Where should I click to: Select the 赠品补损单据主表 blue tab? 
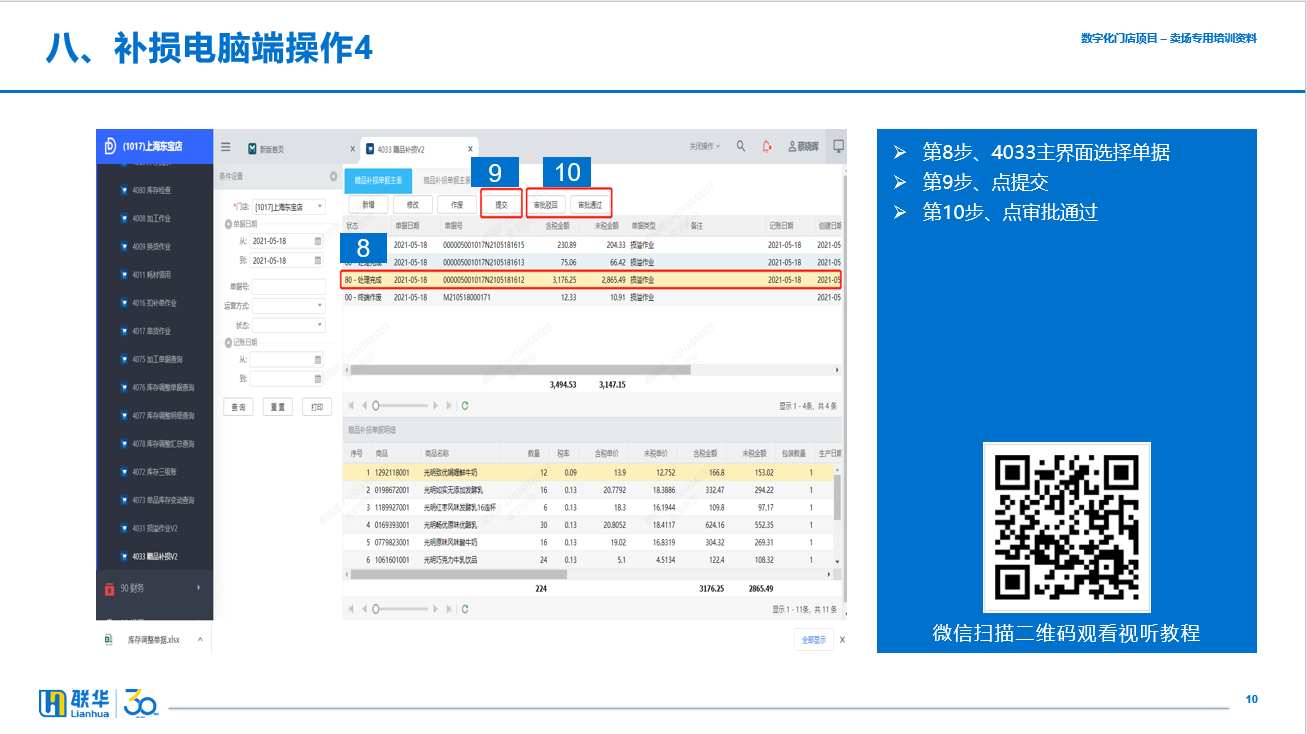378,180
